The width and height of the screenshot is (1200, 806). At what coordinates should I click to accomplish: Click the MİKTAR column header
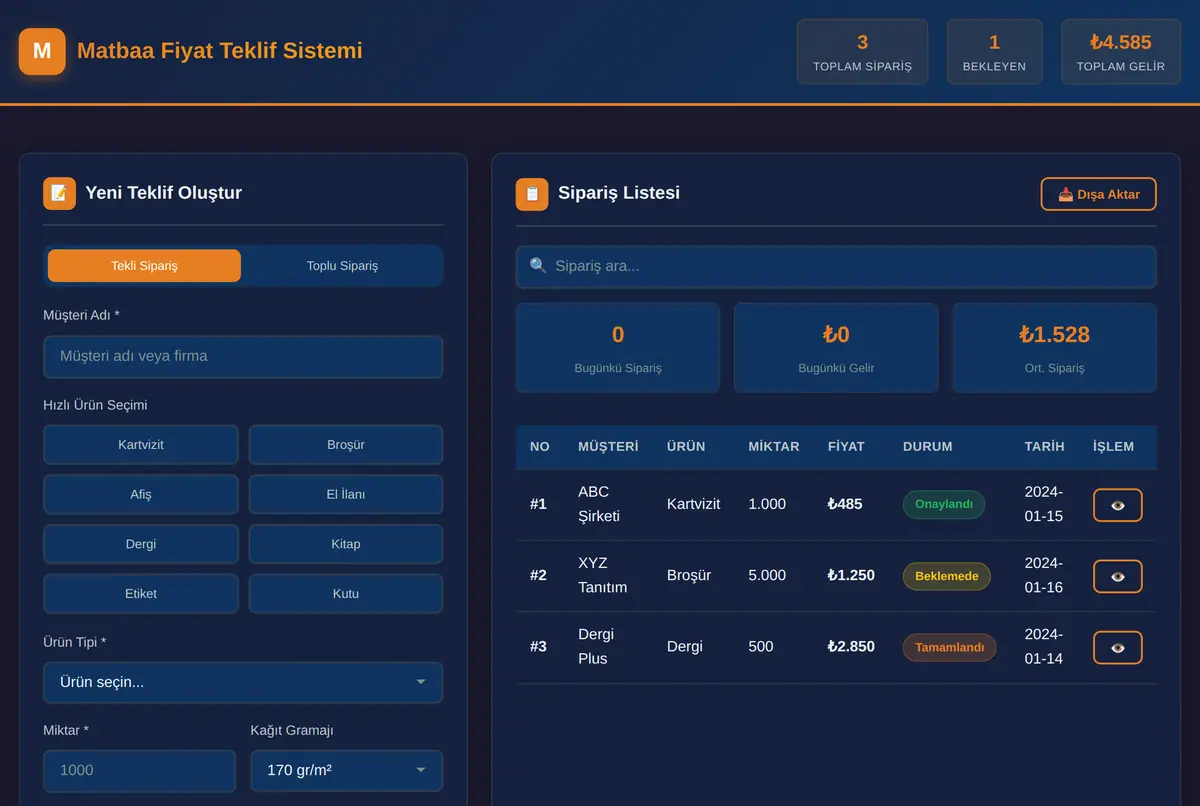tap(774, 447)
